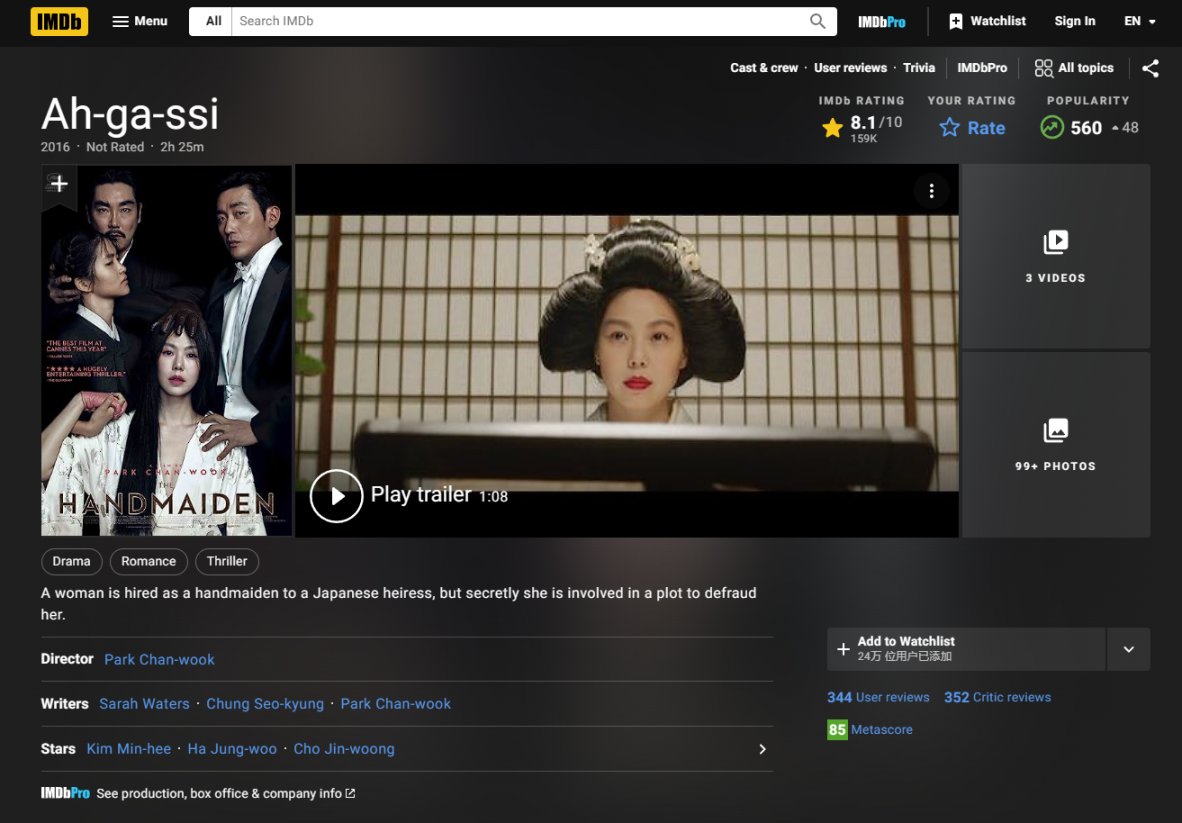This screenshot has width=1182, height=823.
Task: Expand the Stars row chevron
Action: point(762,749)
